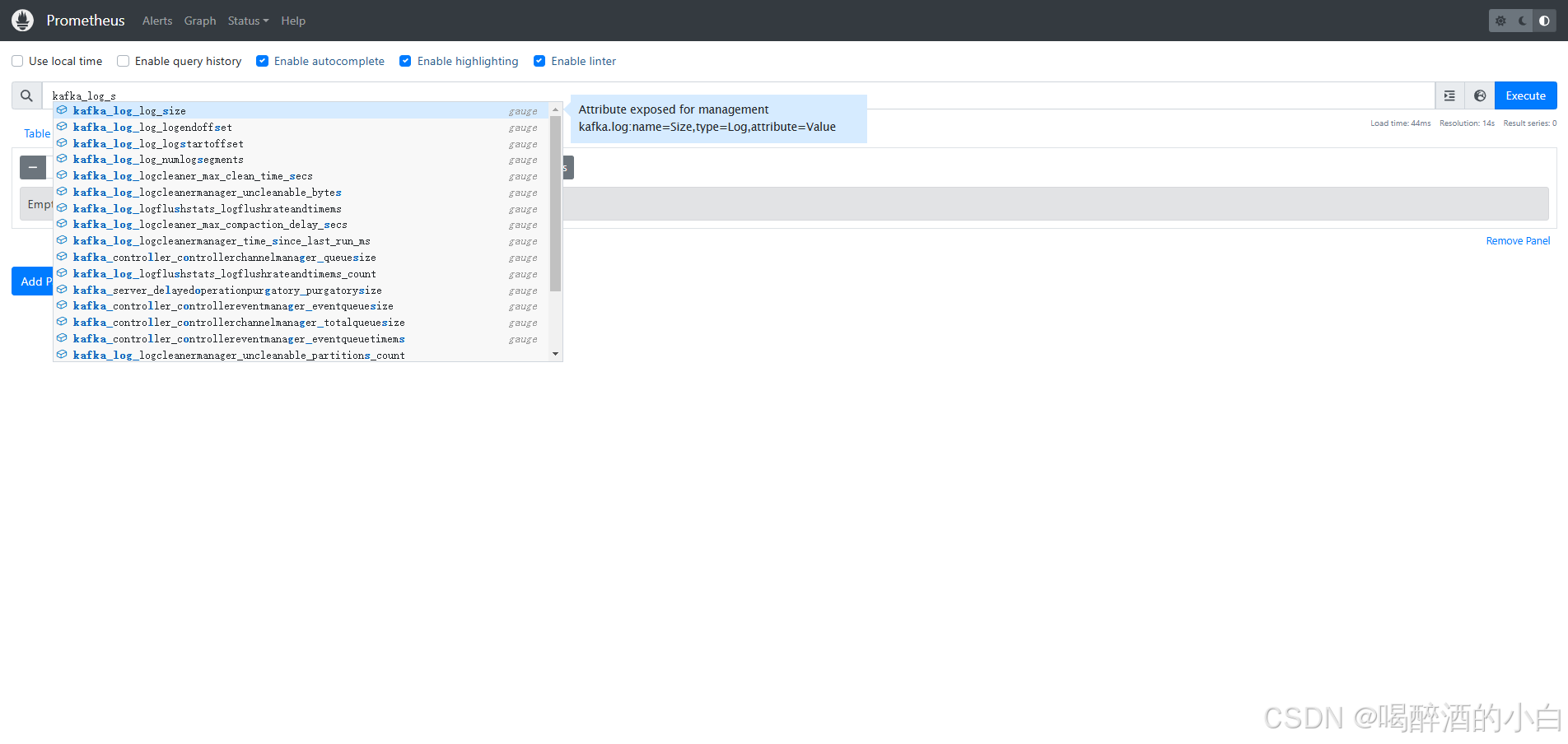Switch to light theme sun icon
Viewport: 1568px width, 744px height.
click(1500, 21)
